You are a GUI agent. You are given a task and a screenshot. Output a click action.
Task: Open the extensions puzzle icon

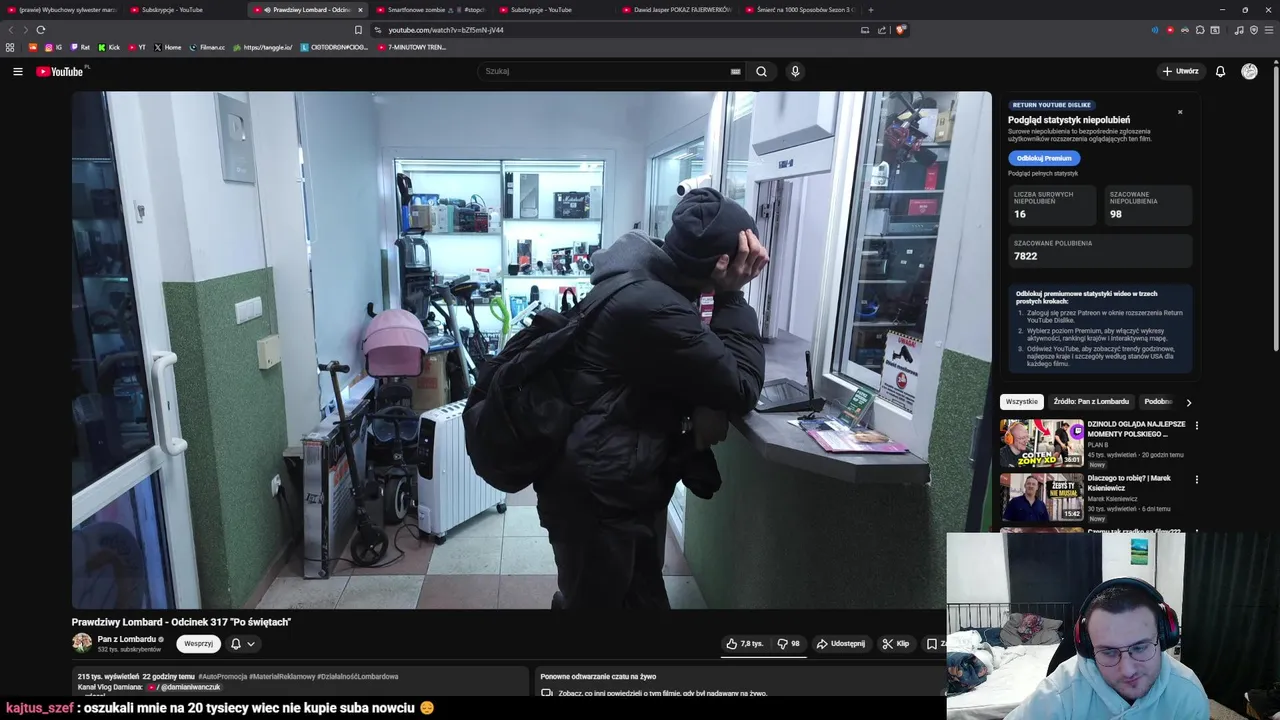point(1200,30)
